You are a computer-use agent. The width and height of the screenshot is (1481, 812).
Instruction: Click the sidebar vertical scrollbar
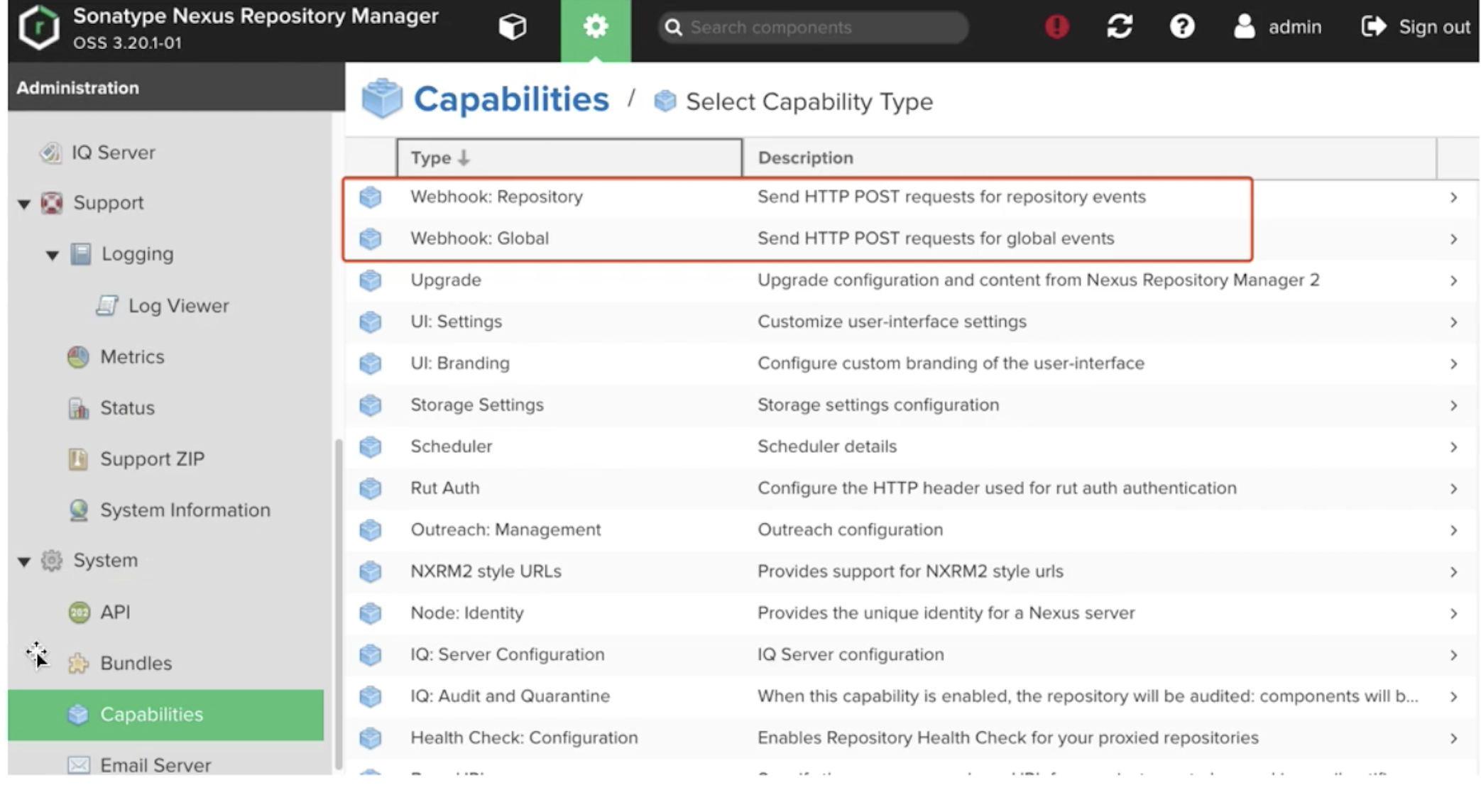point(339,603)
